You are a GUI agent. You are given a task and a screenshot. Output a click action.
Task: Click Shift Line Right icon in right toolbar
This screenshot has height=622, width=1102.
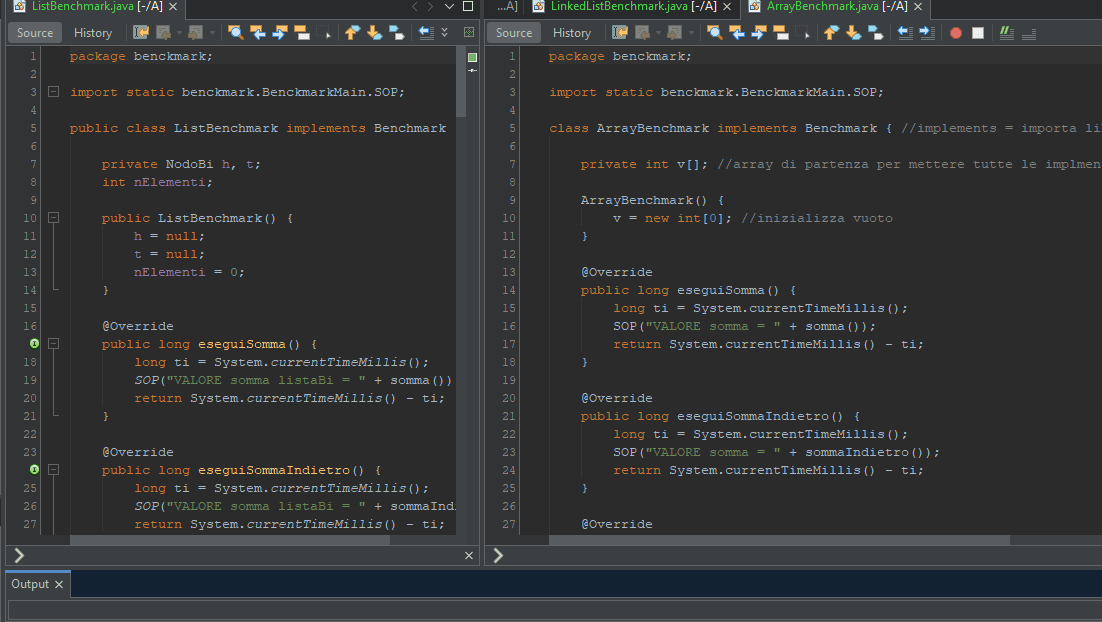[927, 32]
